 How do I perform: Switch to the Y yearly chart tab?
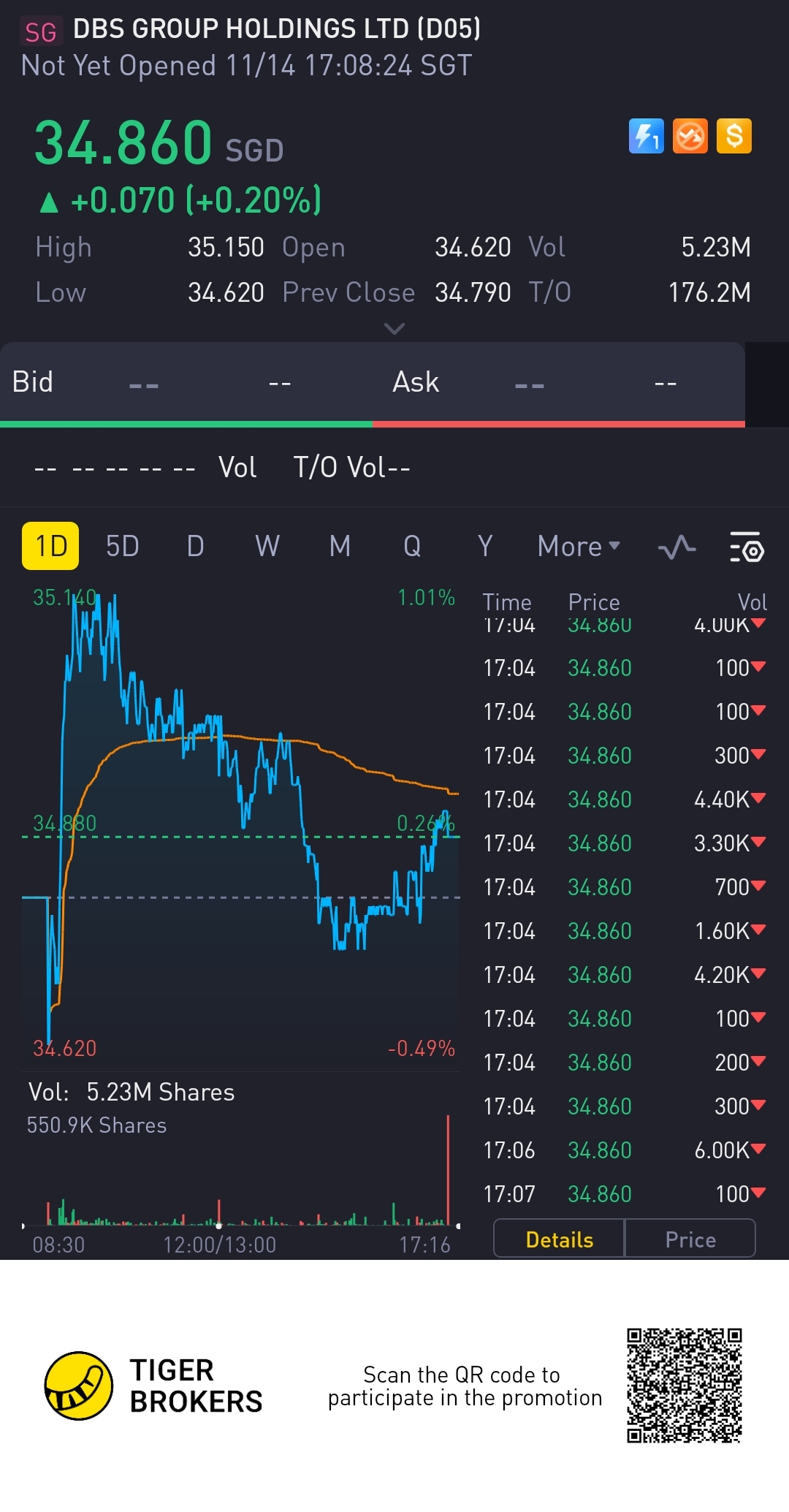pyautogui.click(x=485, y=546)
